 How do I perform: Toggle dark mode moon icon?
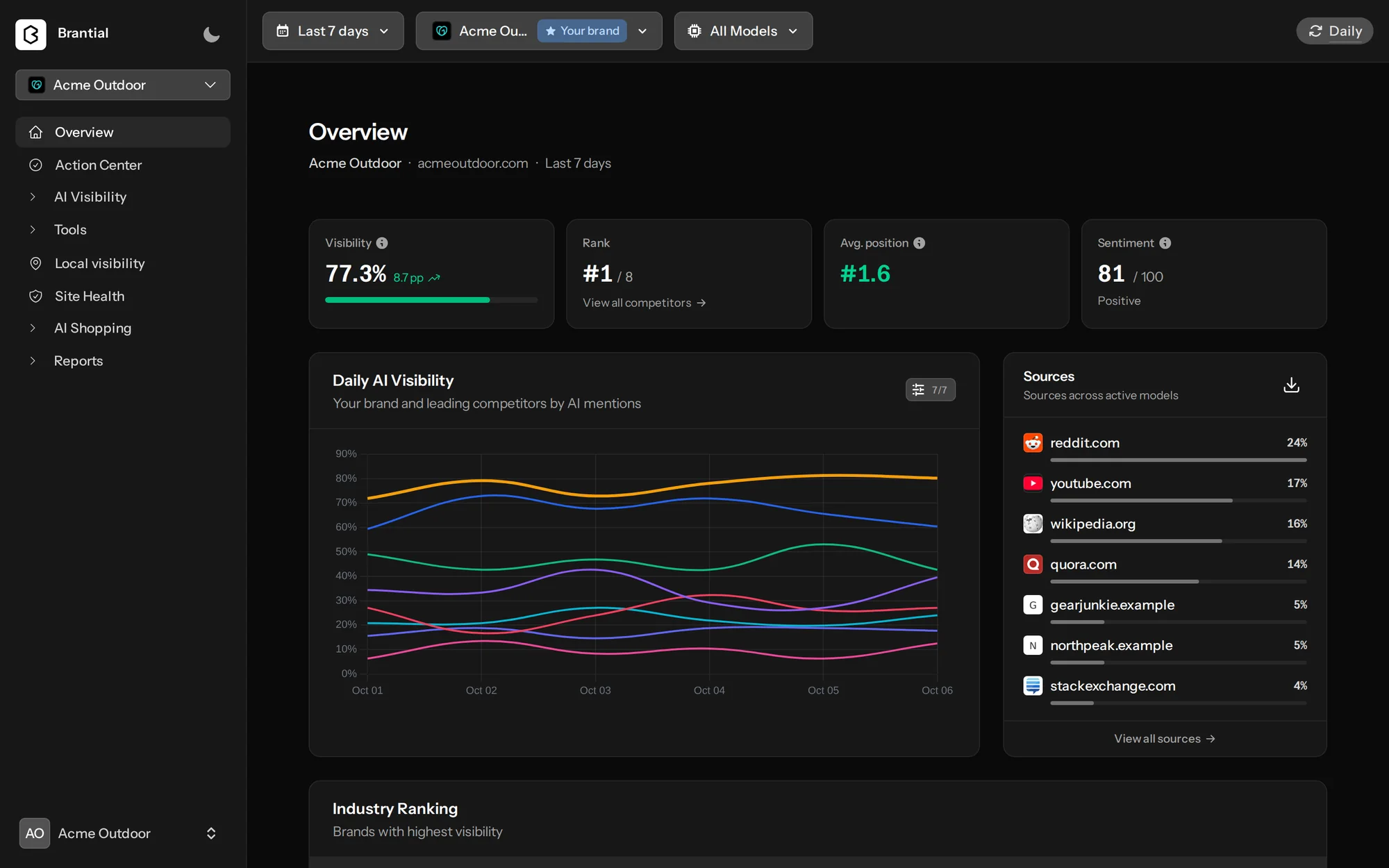tap(211, 34)
